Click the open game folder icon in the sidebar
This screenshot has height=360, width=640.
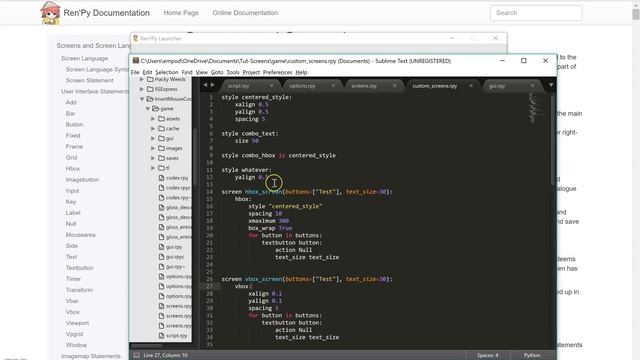155,109
